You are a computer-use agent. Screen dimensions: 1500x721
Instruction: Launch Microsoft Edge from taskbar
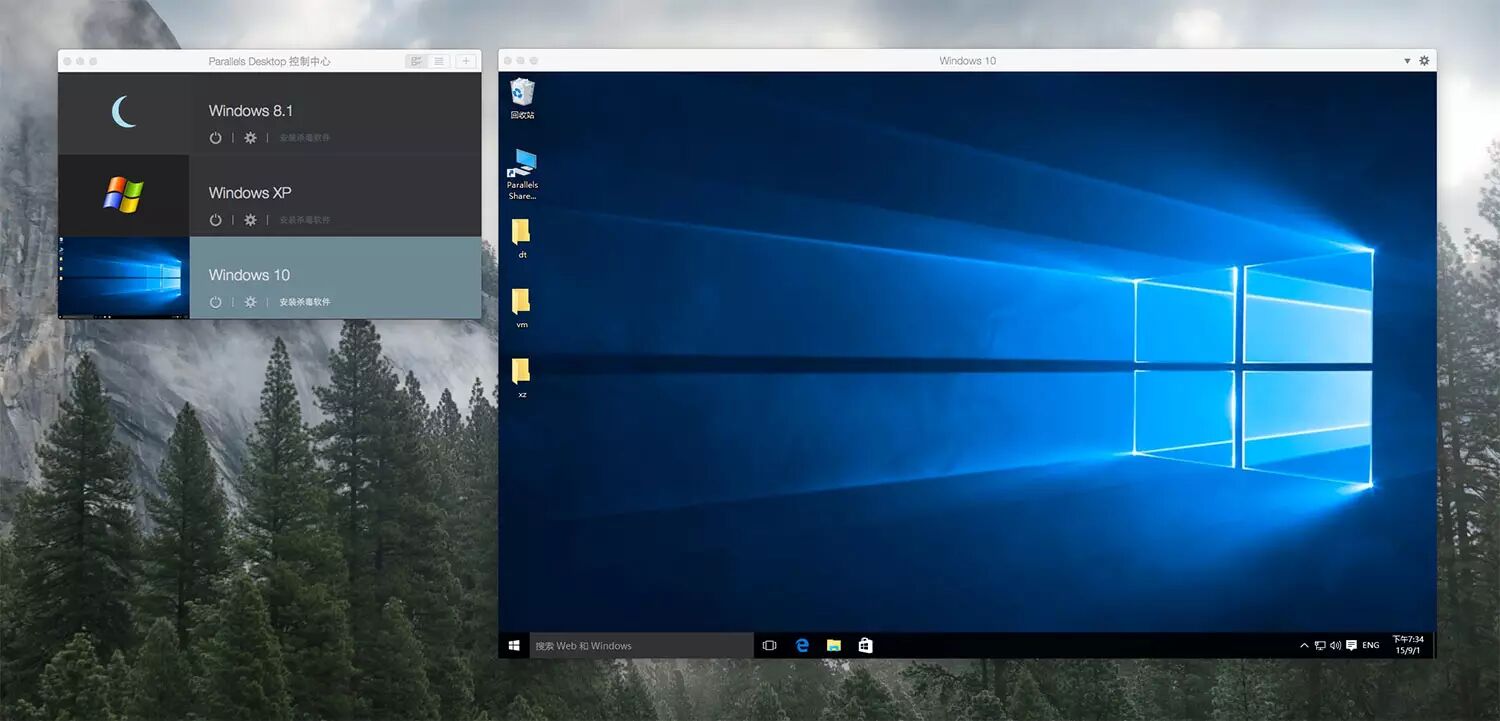[801, 646]
